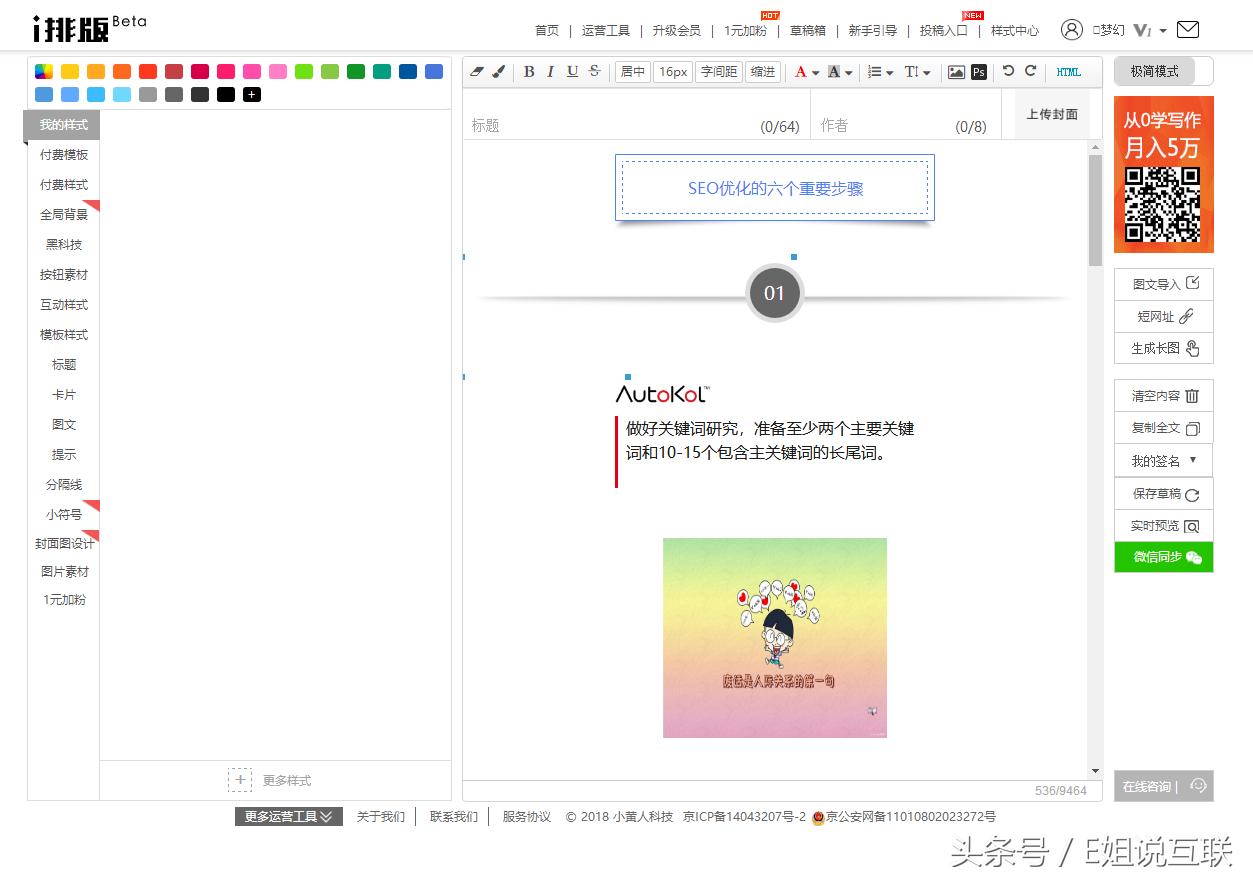Switch to HTML source view
The image size is (1253, 880).
tap(1069, 71)
